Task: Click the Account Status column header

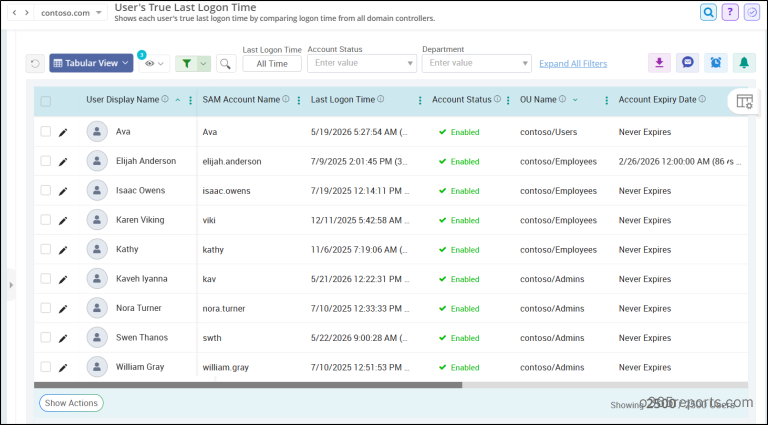Action: tap(461, 99)
